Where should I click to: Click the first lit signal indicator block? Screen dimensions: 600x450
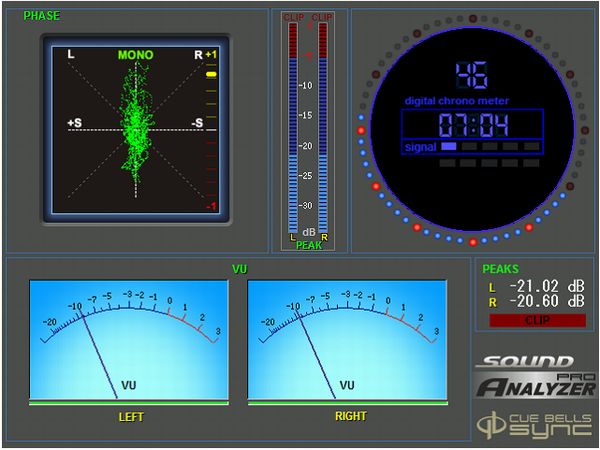pyautogui.click(x=449, y=147)
